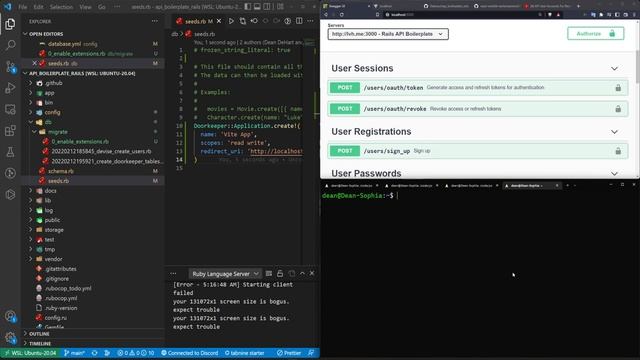Open the View menu
This screenshot has height=360, width=640.
click(85, 7)
